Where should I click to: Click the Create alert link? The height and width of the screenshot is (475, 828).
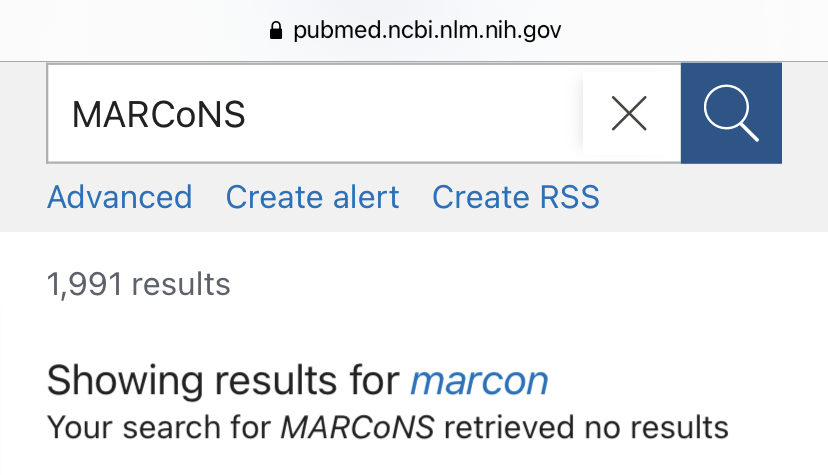click(312, 197)
